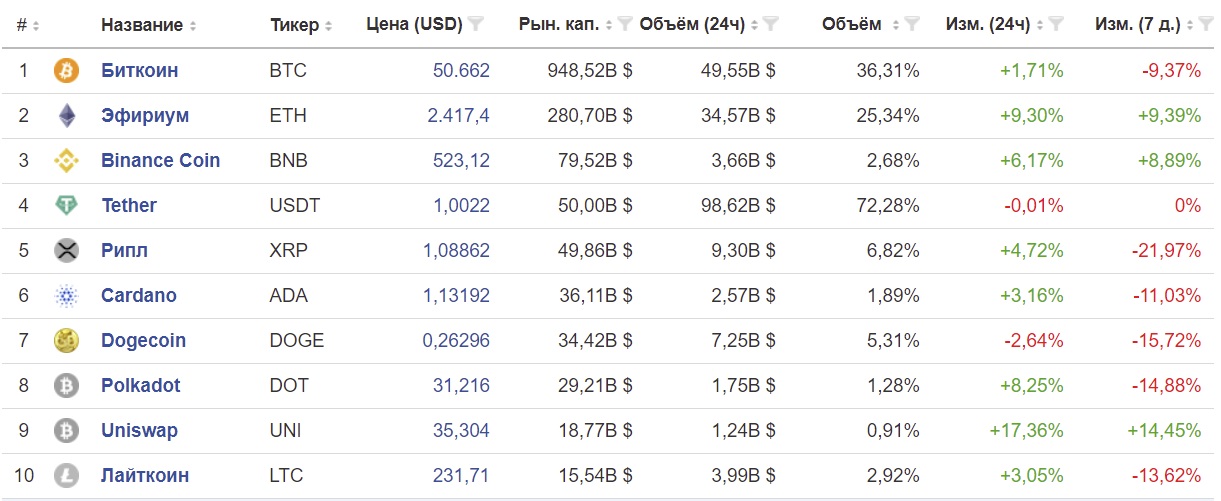Open the Cardano link
Viewport: 1221px width, 501px height.
pos(139,296)
